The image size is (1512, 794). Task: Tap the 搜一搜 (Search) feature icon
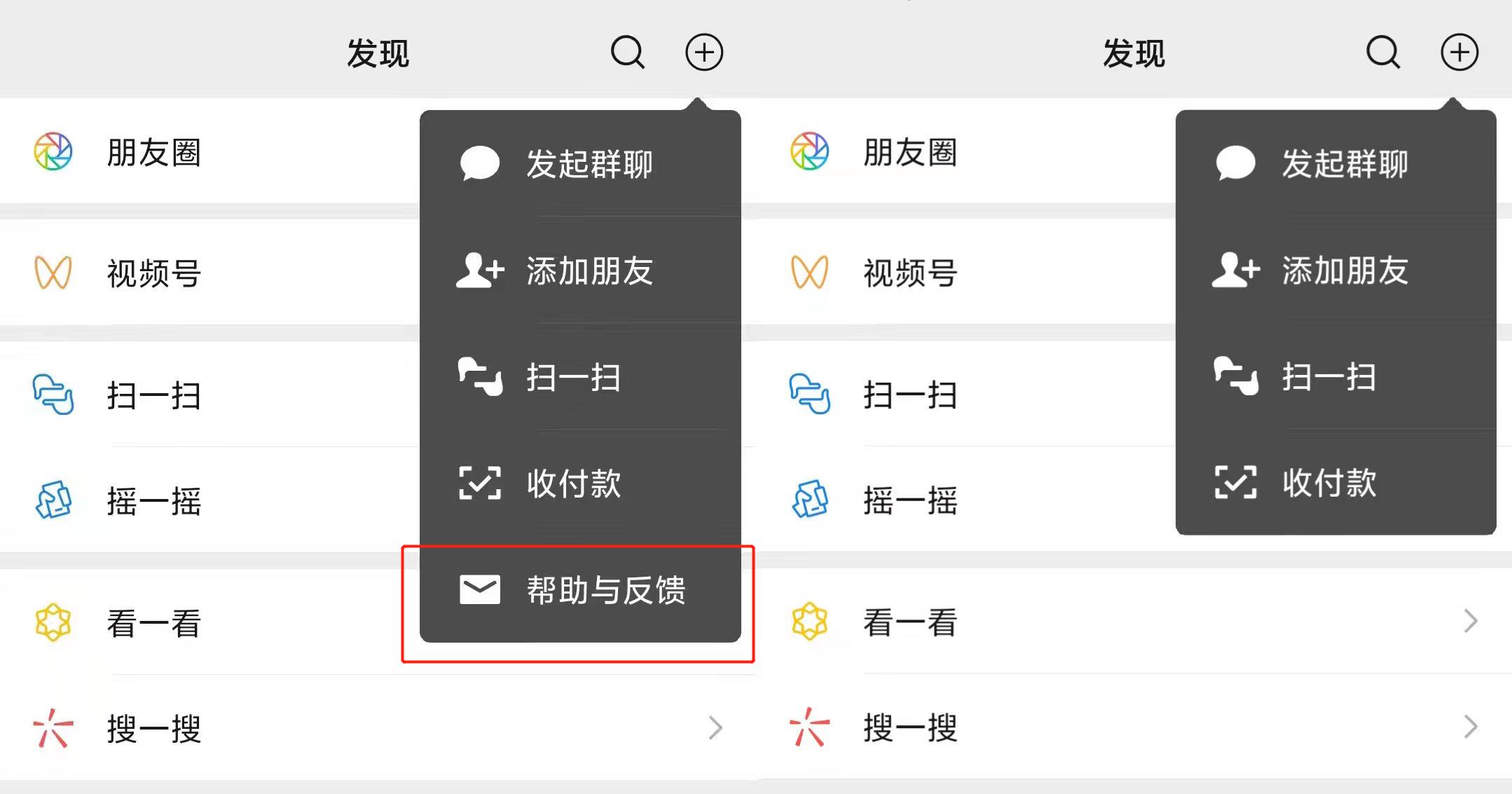click(53, 729)
